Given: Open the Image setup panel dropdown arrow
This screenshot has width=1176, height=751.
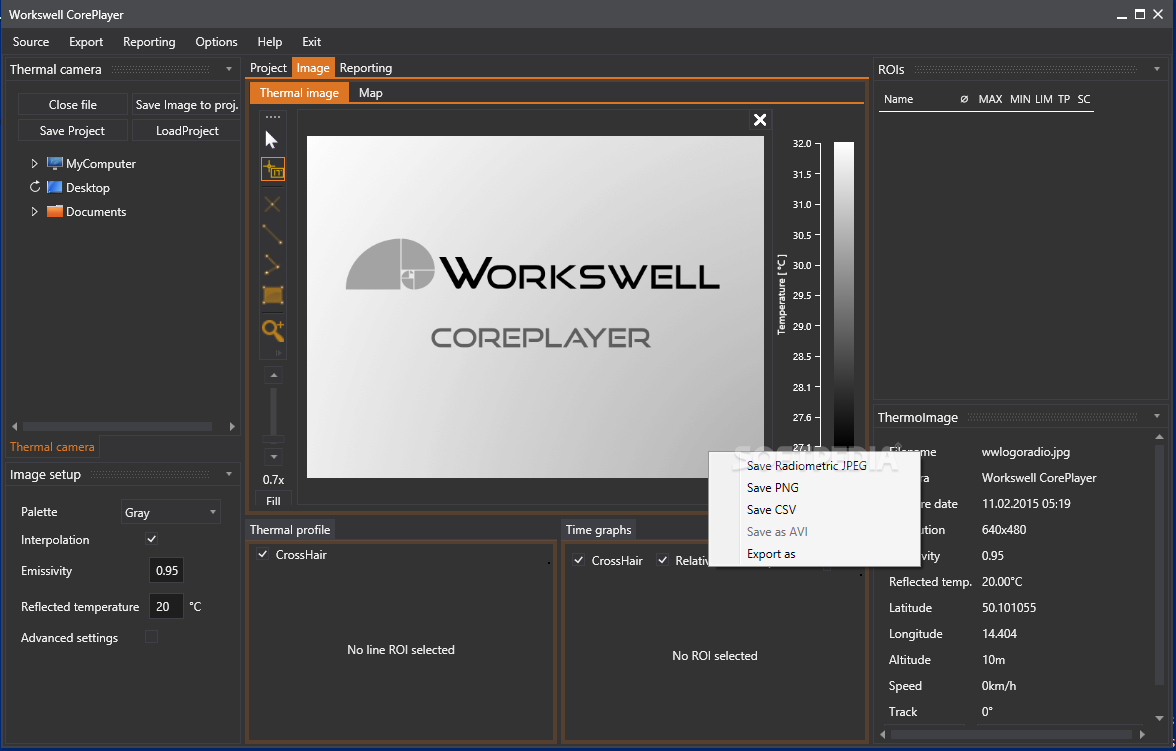Looking at the screenshot, I should click(x=229, y=474).
